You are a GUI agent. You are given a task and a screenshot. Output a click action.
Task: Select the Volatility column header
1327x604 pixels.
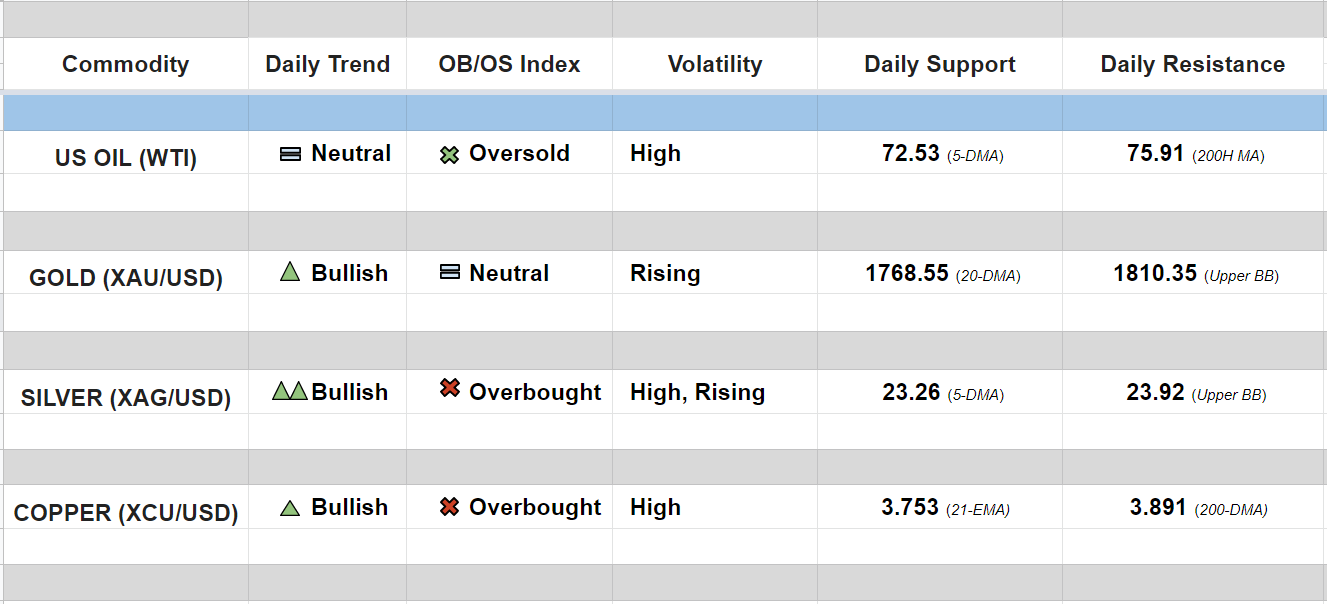(x=714, y=65)
